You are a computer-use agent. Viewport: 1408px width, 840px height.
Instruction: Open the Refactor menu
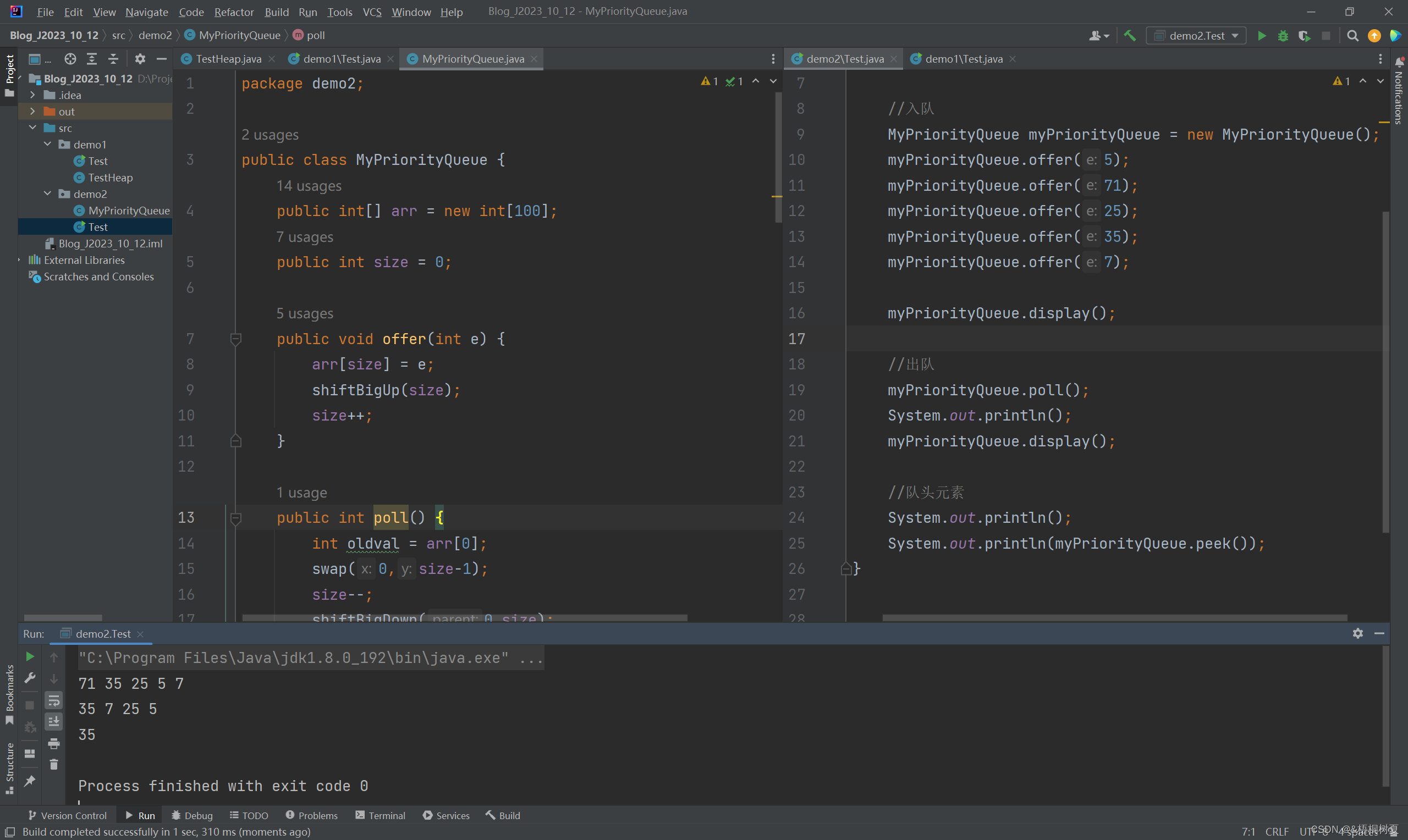pyautogui.click(x=234, y=12)
